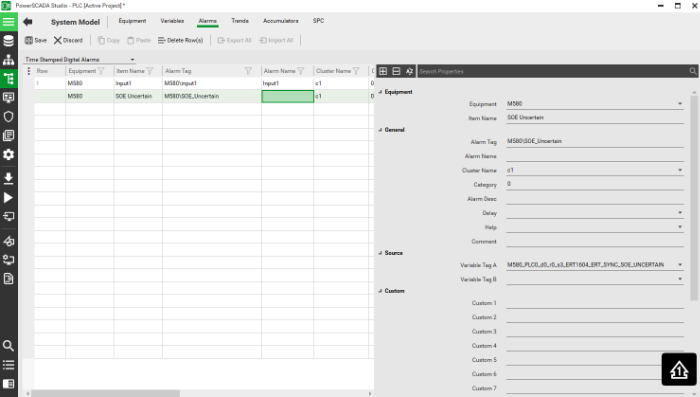The width and height of the screenshot is (700, 397).
Task: Switch to the SPC tab
Action: pos(318,21)
